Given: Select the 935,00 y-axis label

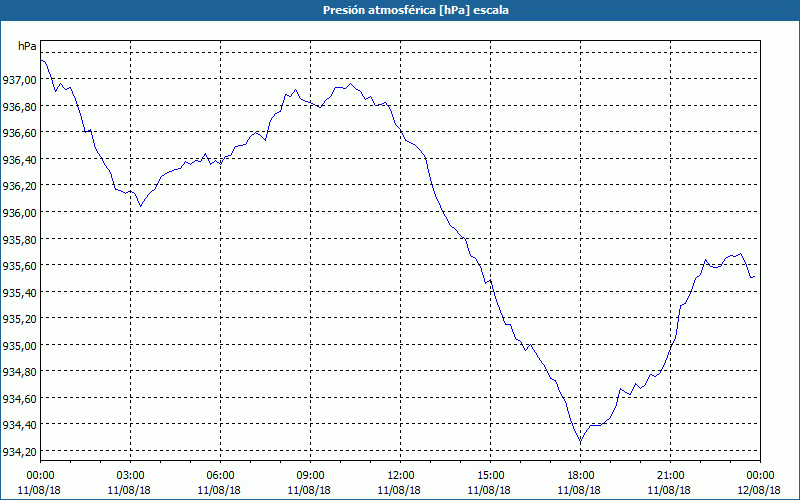Looking at the screenshot, I should click(x=19, y=345).
